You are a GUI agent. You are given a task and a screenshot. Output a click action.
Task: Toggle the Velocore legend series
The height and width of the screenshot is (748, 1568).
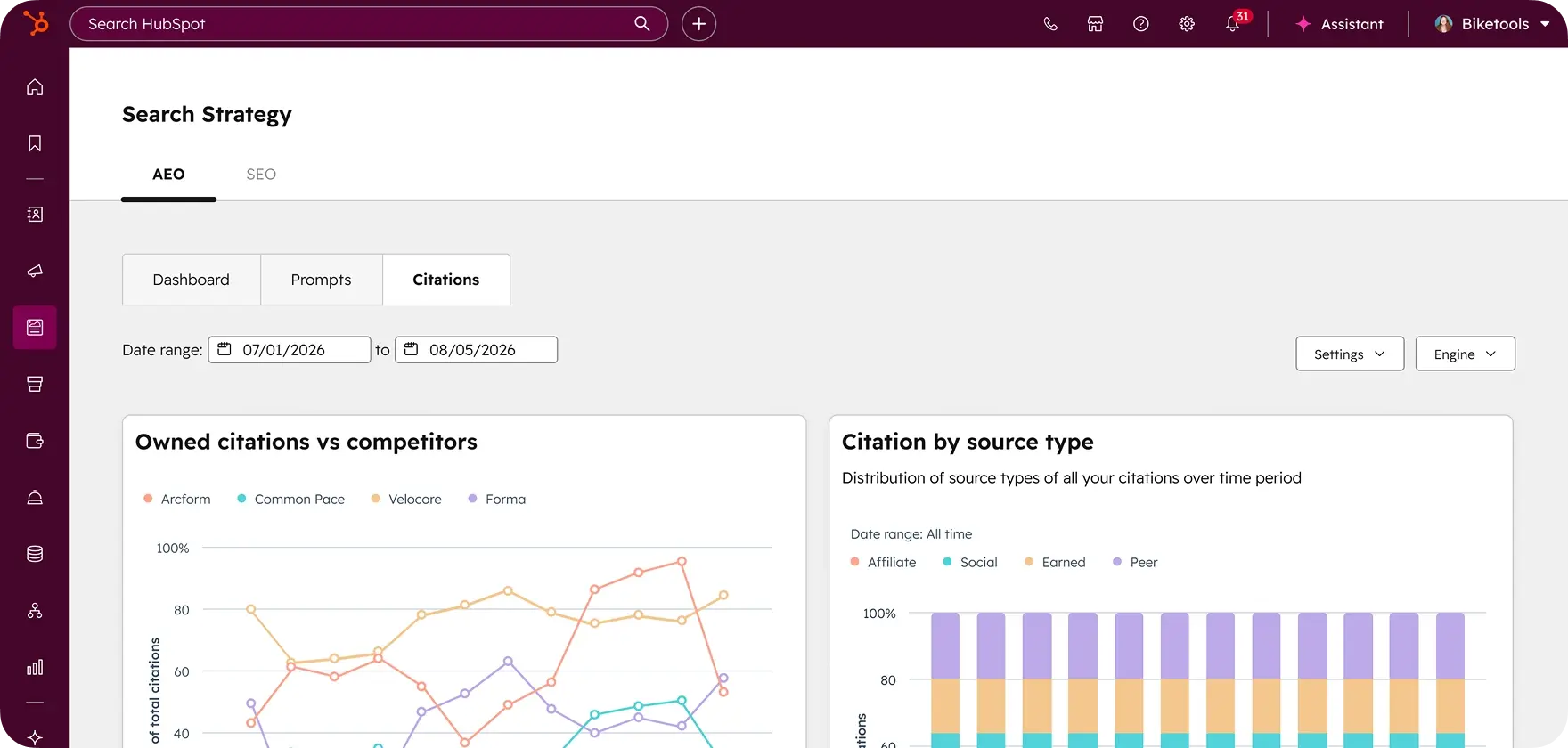[x=406, y=500]
